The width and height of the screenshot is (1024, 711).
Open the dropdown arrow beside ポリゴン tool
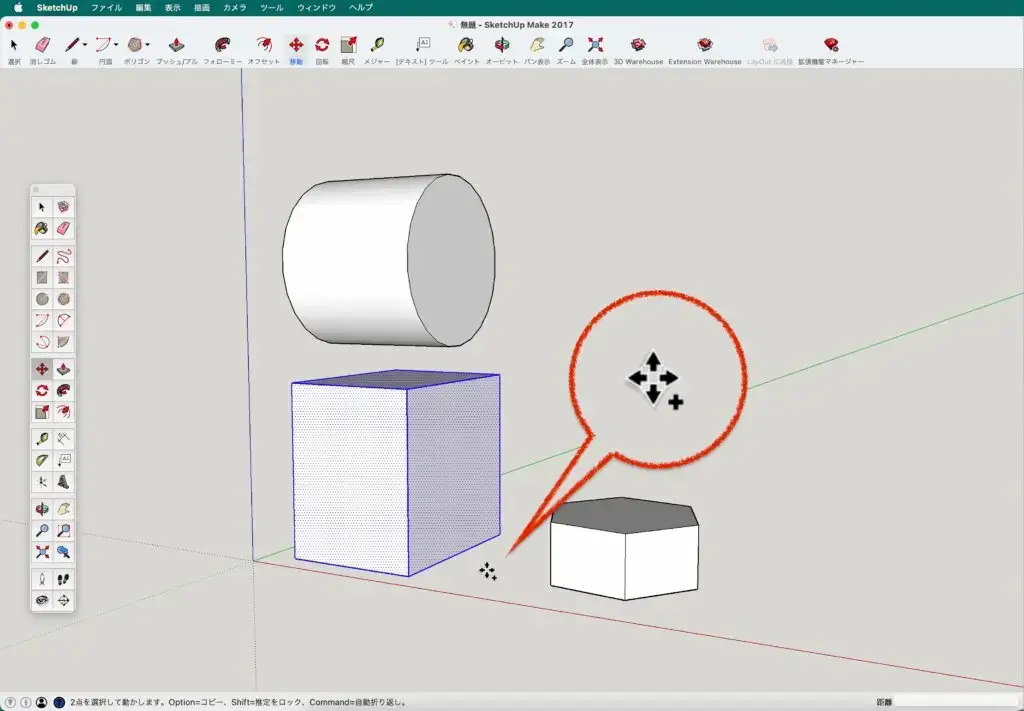(x=148, y=44)
